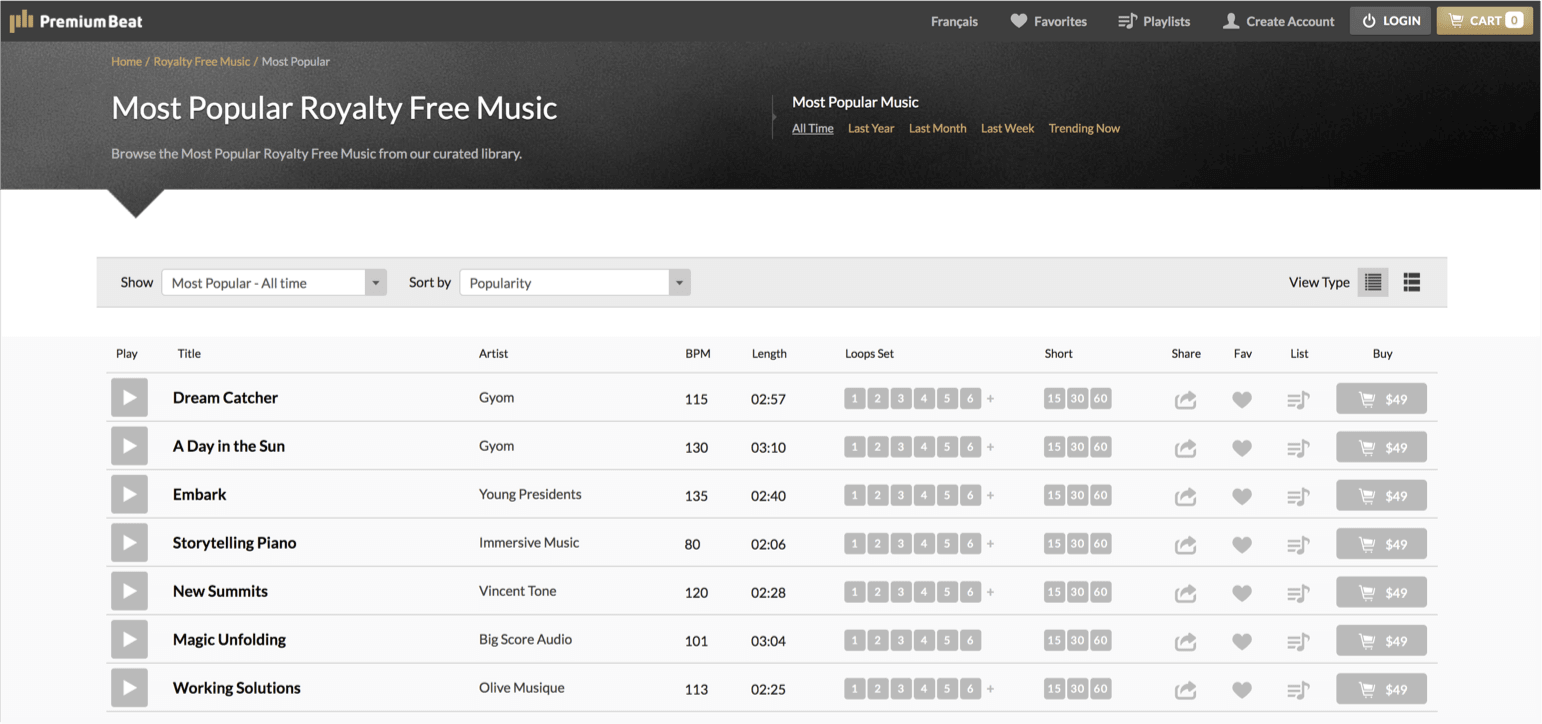
Task: Click the LOGIN button
Action: 1390,20
